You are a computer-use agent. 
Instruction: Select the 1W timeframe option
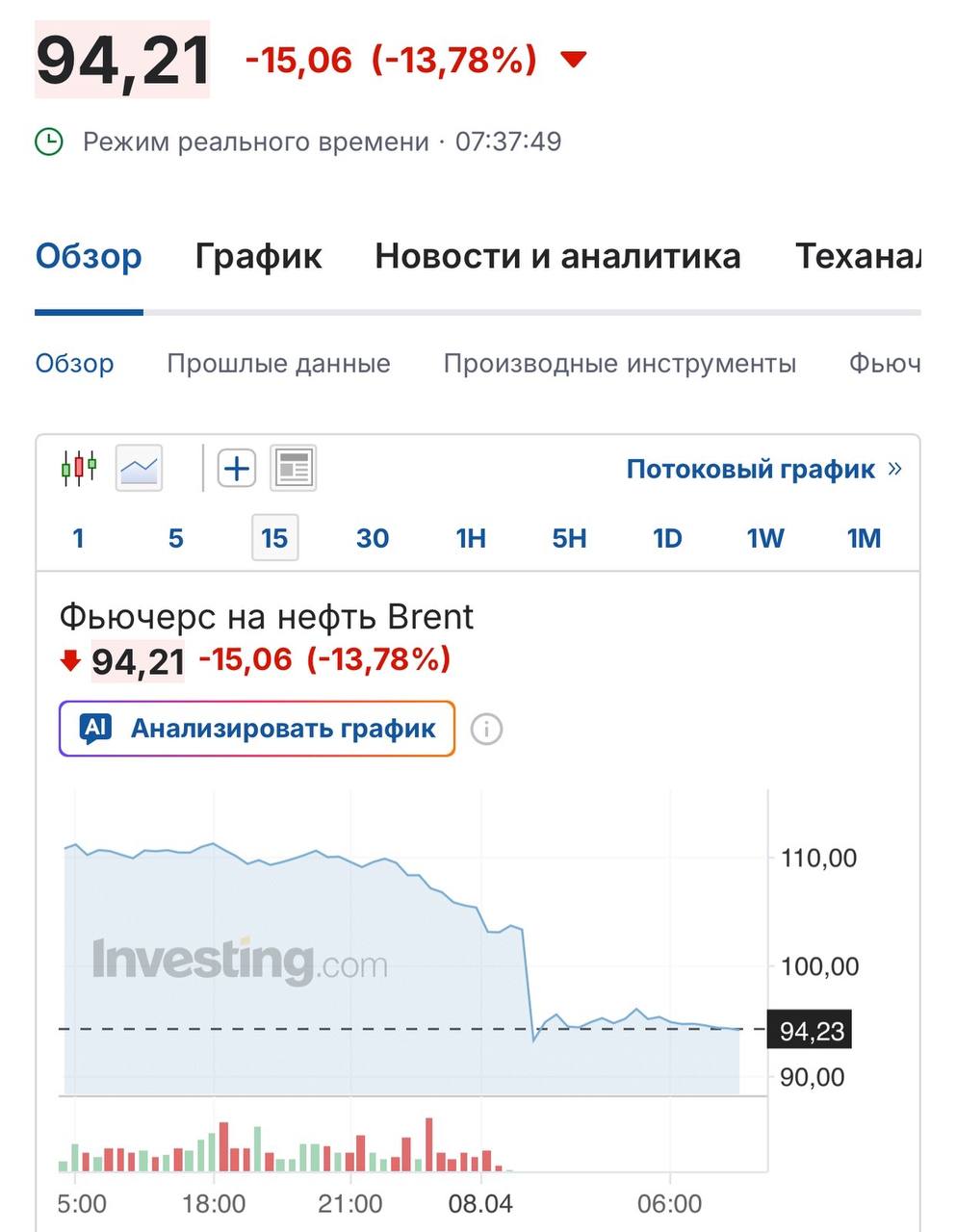[x=764, y=538]
